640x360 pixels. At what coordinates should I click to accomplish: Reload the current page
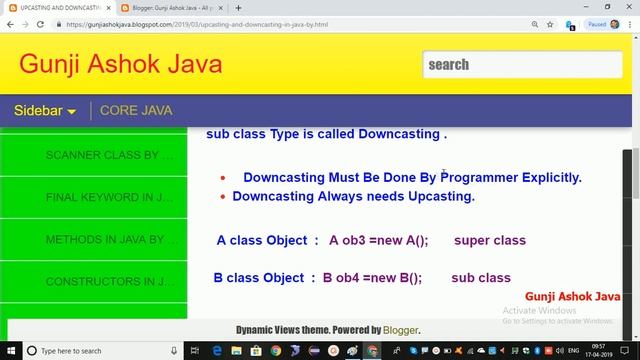[x=40, y=24]
